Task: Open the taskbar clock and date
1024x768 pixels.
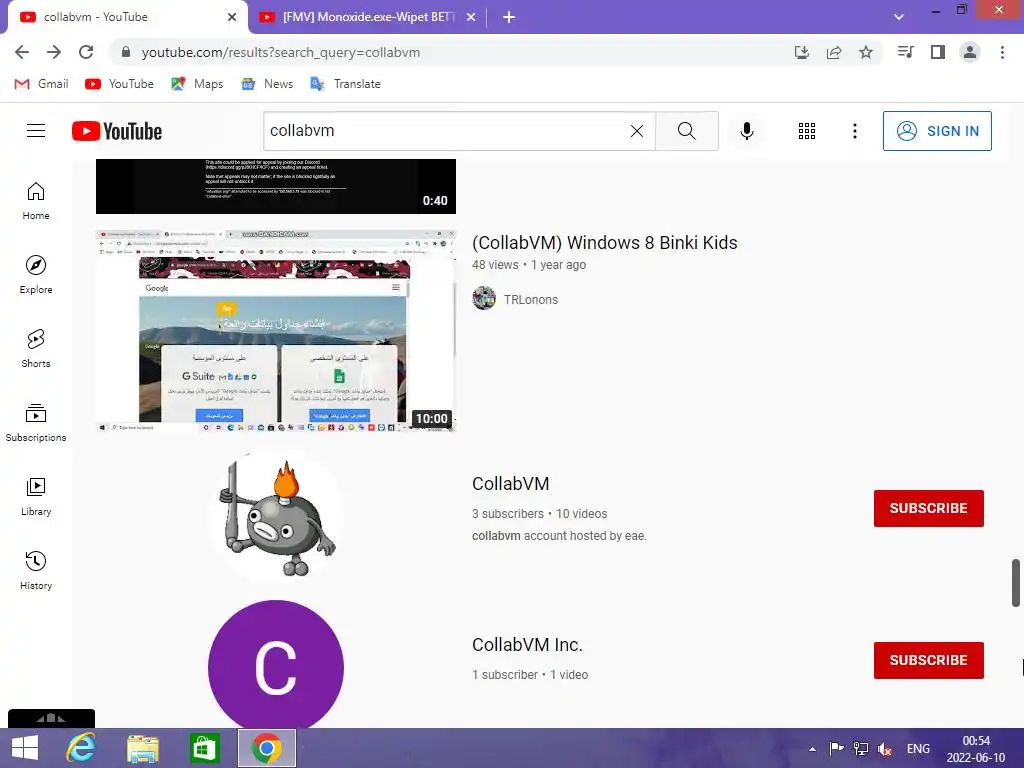Action: coord(976,749)
